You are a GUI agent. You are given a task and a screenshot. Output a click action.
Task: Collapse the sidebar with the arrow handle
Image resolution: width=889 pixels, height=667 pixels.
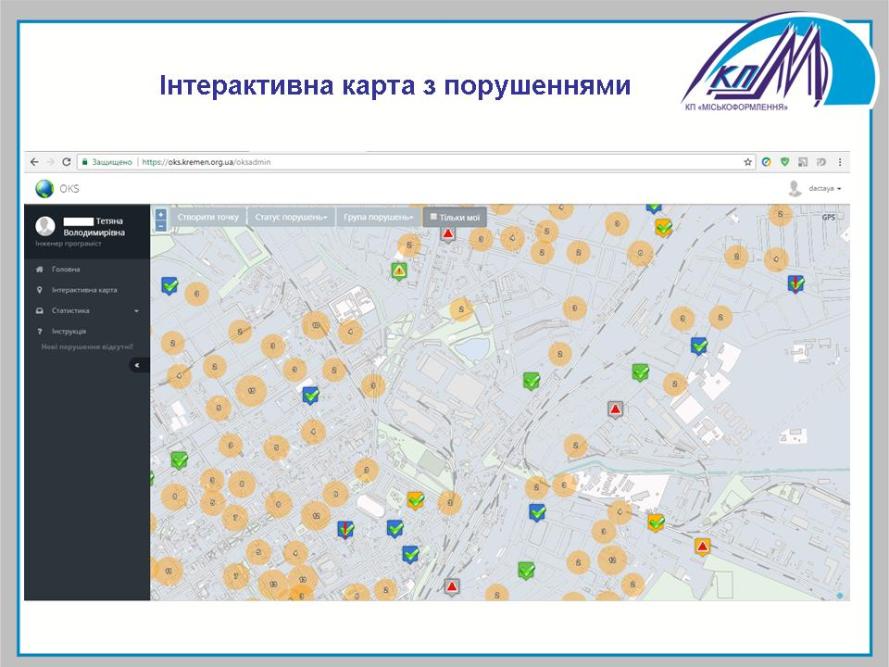click(137, 366)
